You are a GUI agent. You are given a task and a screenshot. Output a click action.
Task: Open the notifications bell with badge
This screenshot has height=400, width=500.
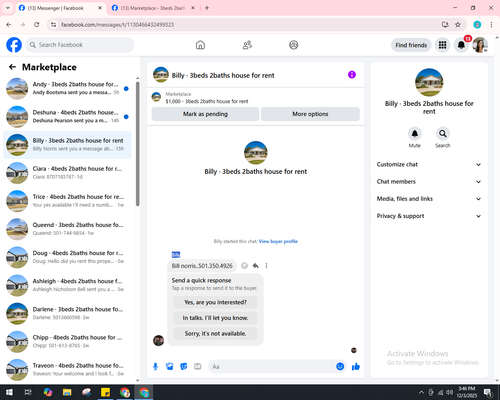(x=461, y=45)
